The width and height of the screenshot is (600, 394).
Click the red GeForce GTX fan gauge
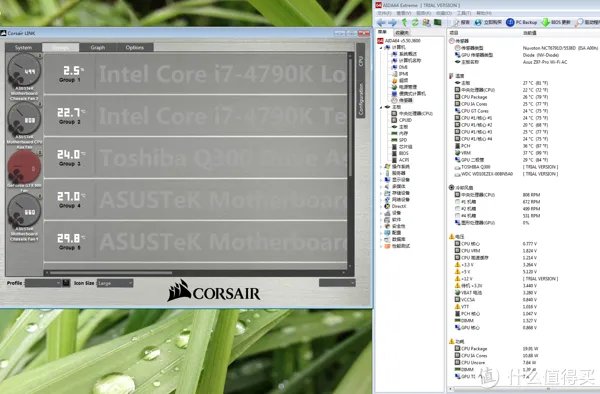tap(24, 167)
